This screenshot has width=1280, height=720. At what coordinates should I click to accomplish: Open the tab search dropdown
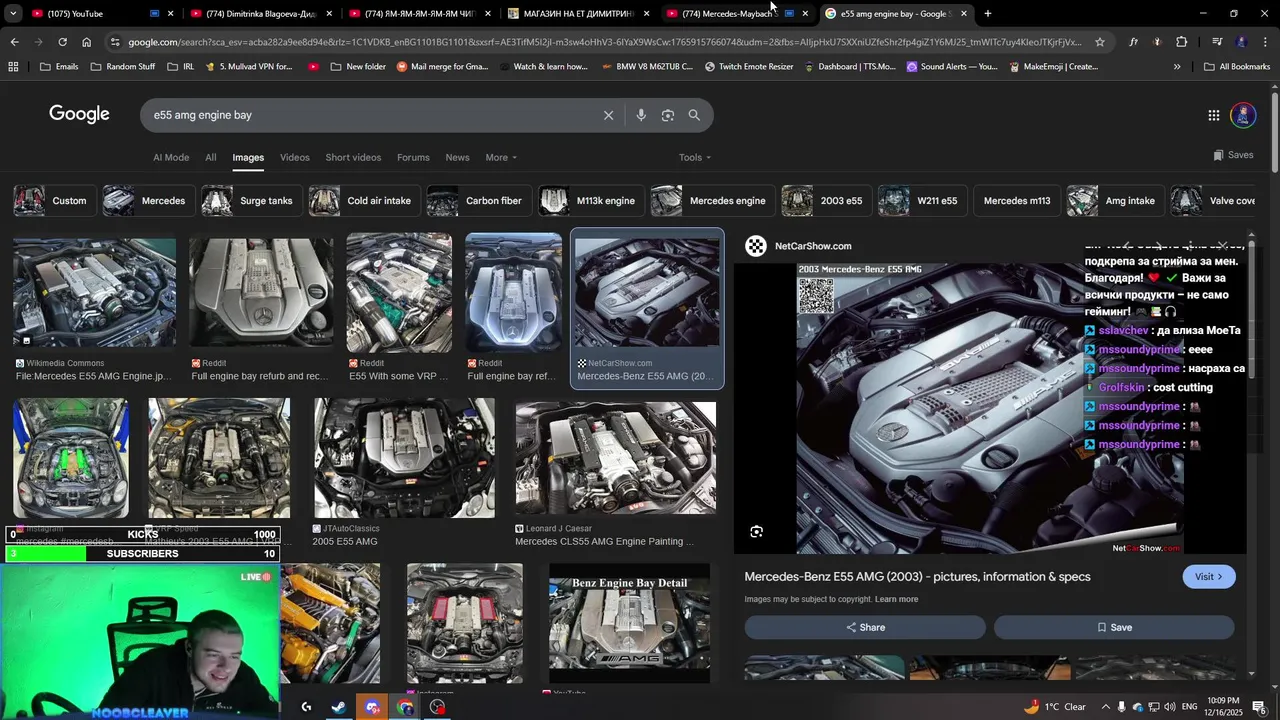[x=13, y=14]
